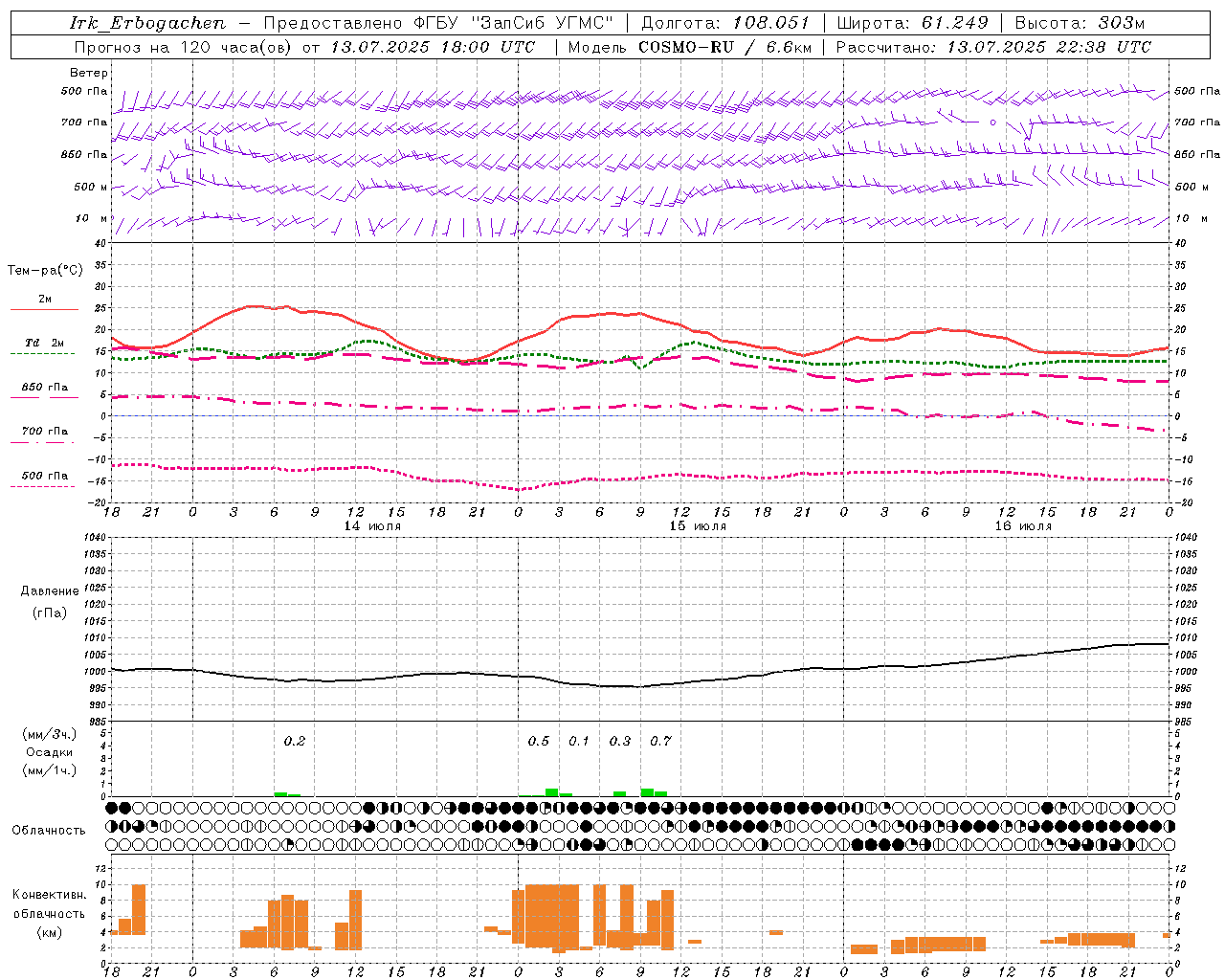The width and height of the screenshot is (1225, 980).
Task: Click the left 700 гПа wind level label
Action: tap(84, 122)
